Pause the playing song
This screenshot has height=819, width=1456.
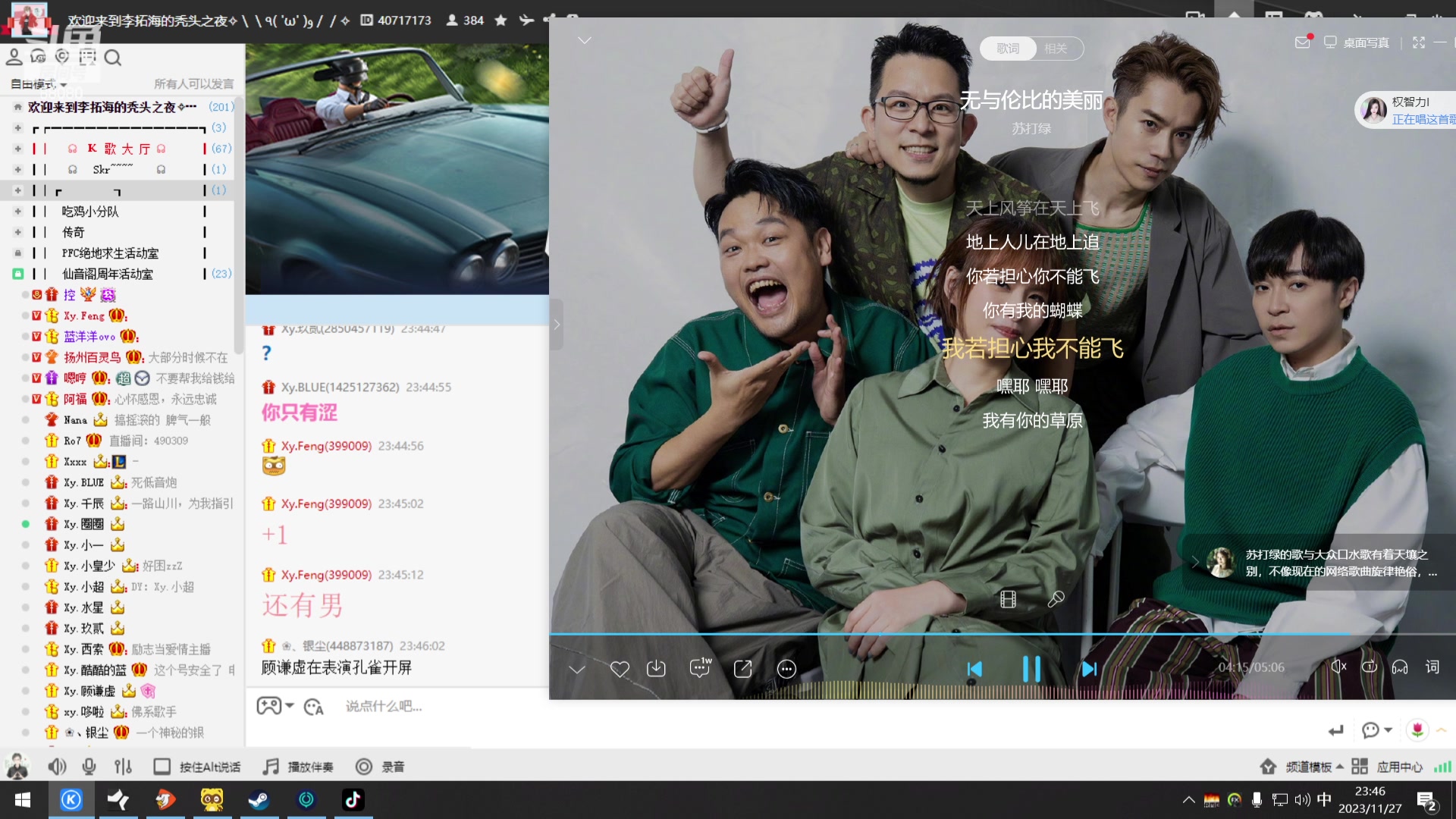click(1031, 669)
